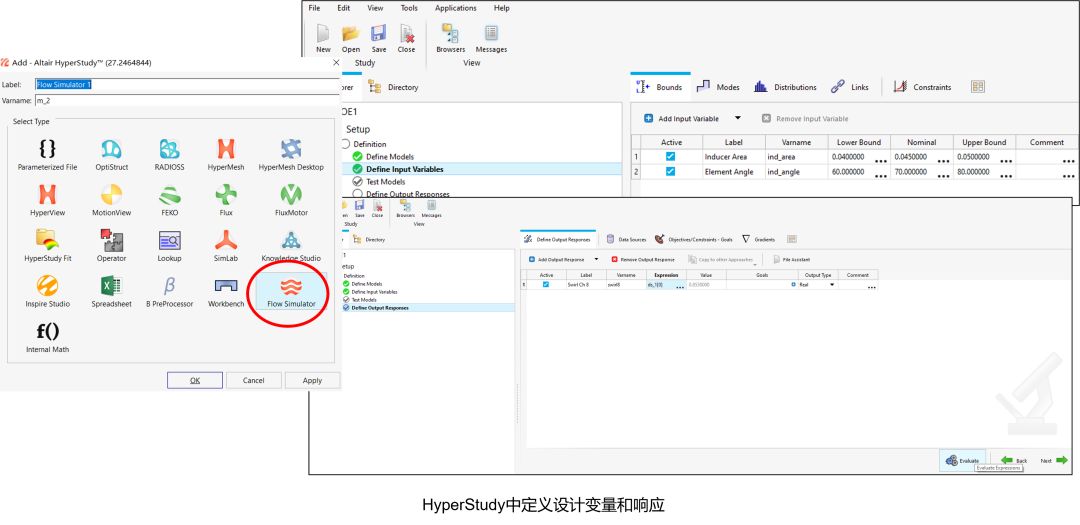The width and height of the screenshot is (1080, 525).
Task: Click New study in top toolbar
Action: tap(323, 39)
